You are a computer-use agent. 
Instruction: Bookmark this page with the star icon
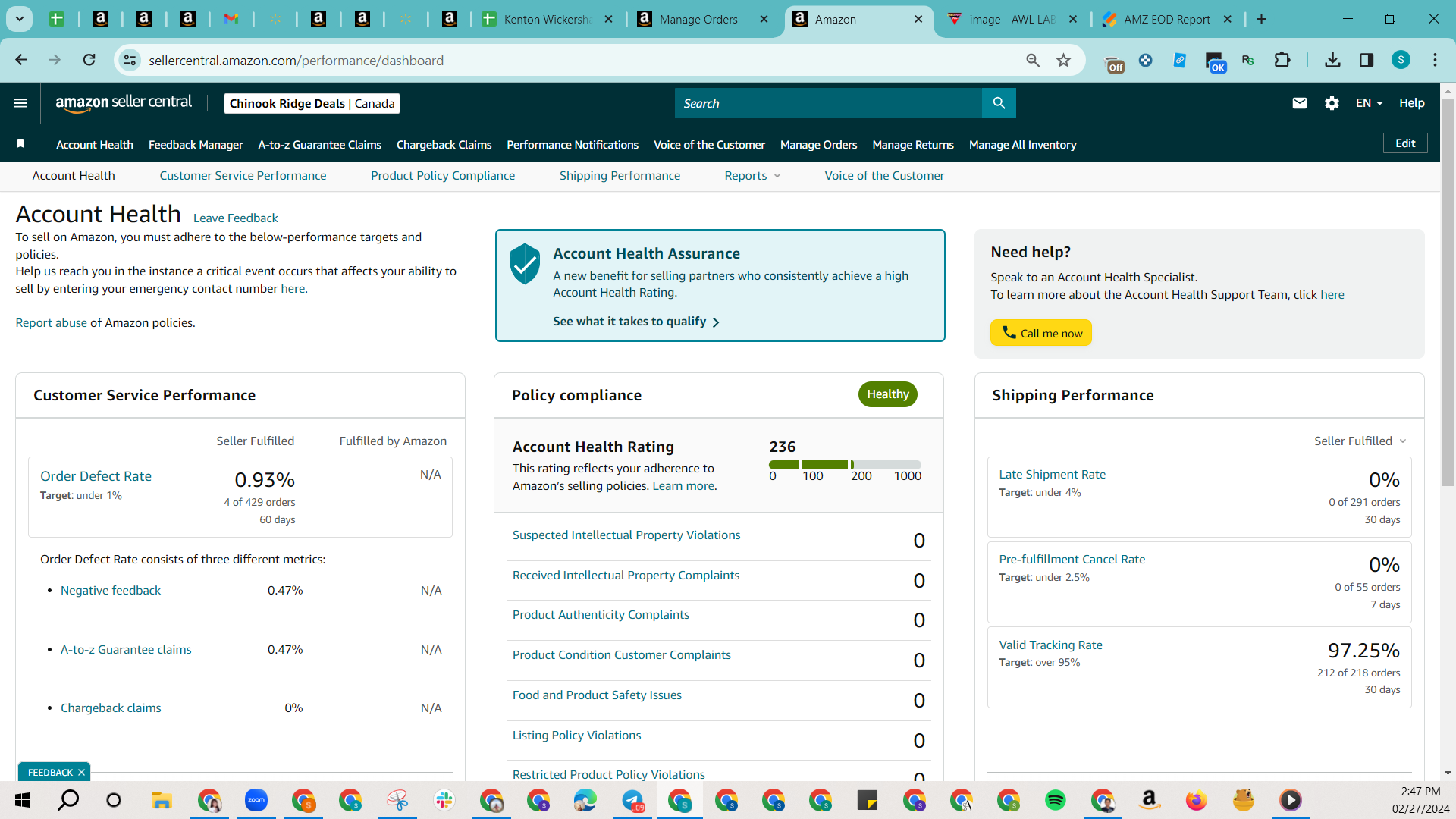[x=1064, y=60]
